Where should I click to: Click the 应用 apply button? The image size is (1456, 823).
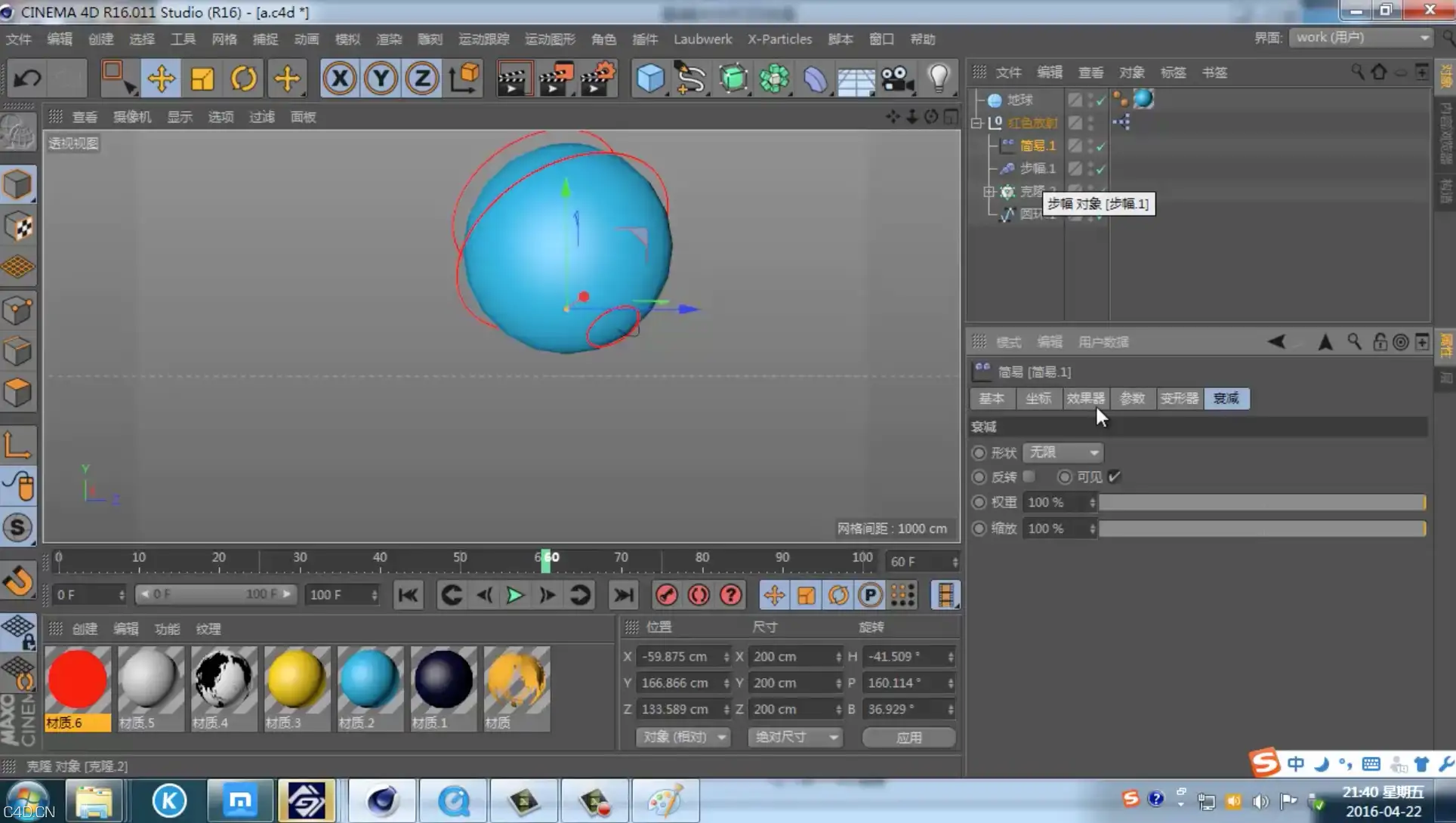point(908,737)
